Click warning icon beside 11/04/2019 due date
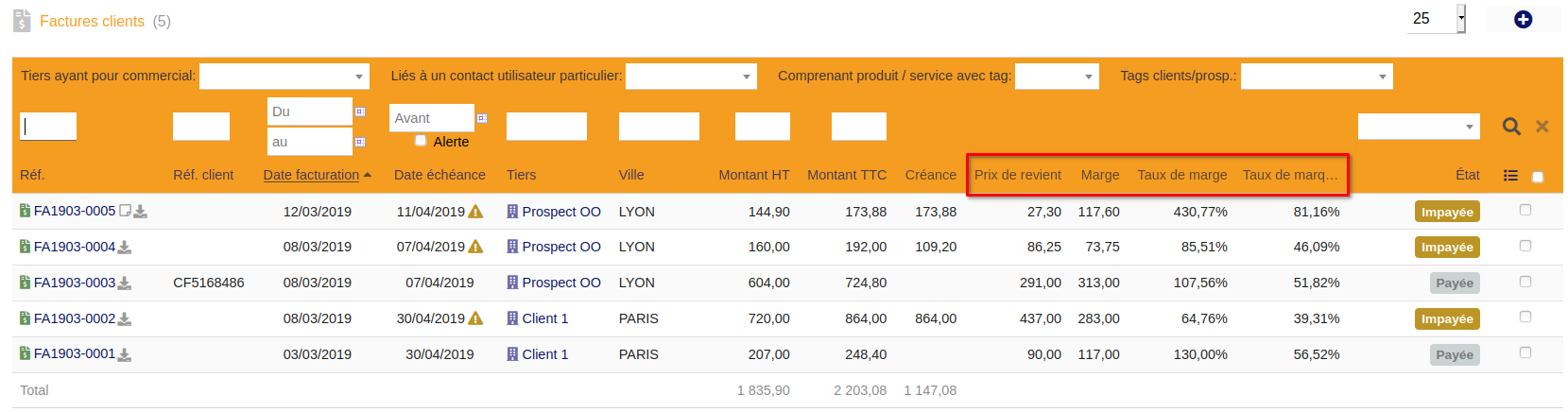This screenshot has height=412, width=1568. [476, 212]
